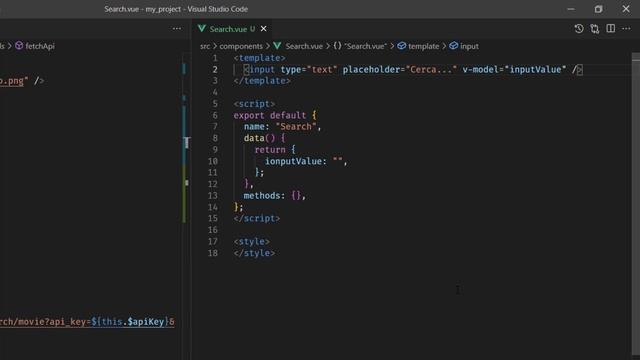The image size is (640, 360).
Task: Click the Vue icon on Search.vue tab
Action: [x=202, y=29]
